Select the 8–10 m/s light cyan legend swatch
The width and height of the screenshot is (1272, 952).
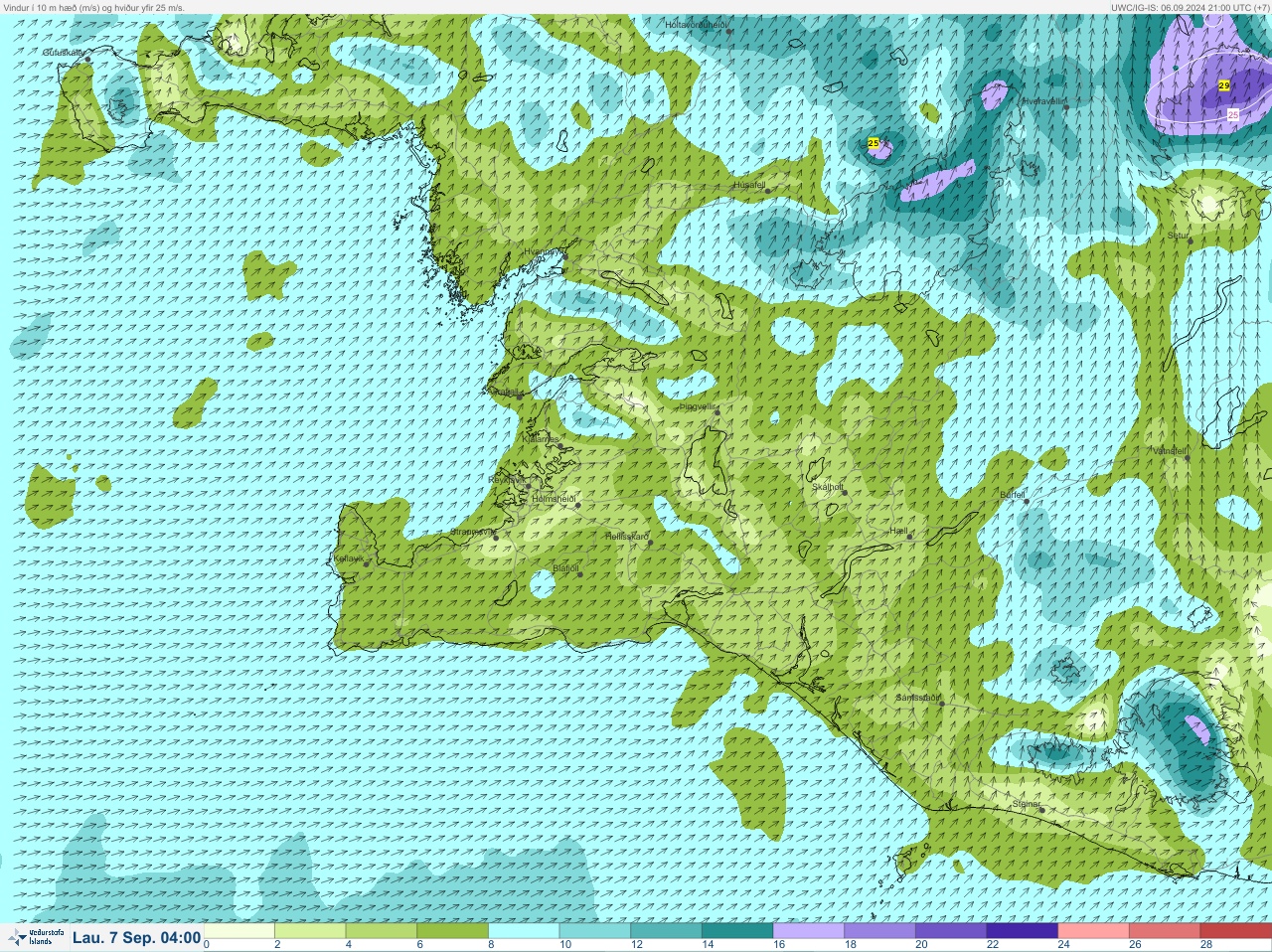(x=524, y=931)
